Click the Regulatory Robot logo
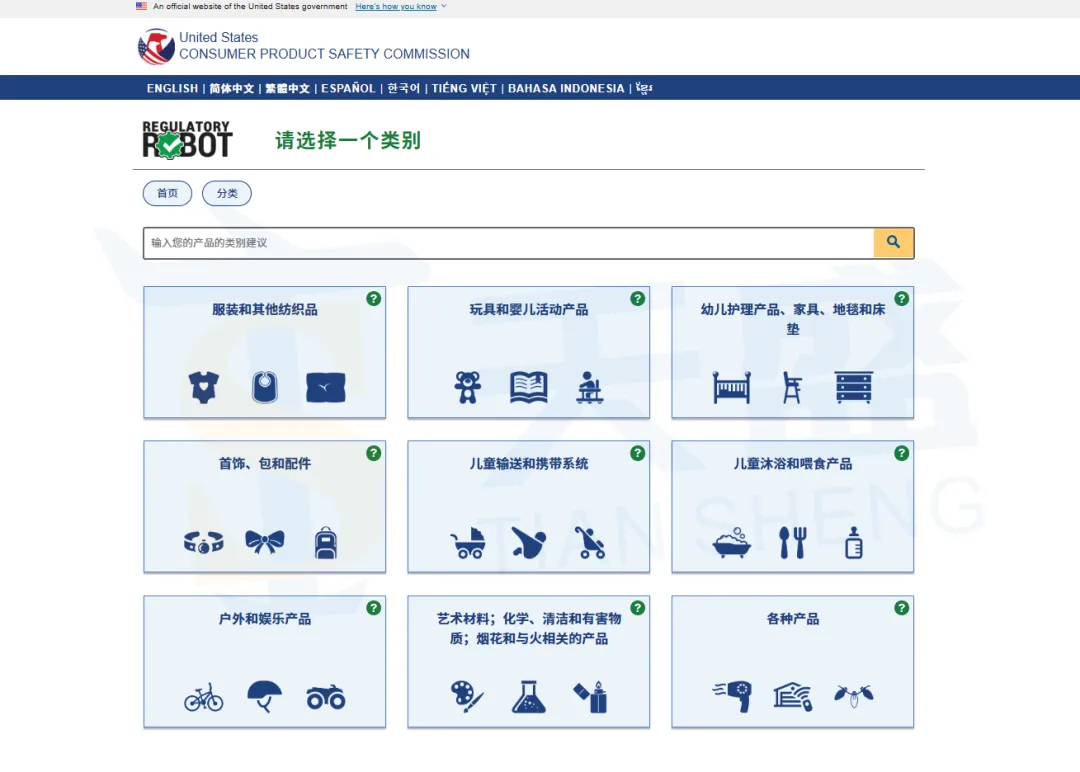Image resolution: width=1080 pixels, height=772 pixels. tap(187, 140)
